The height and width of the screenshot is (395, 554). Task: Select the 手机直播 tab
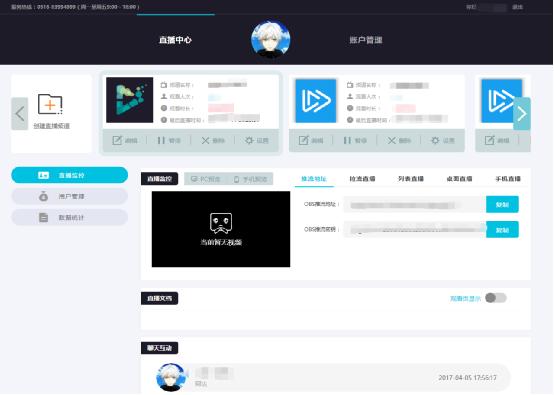tap(508, 179)
